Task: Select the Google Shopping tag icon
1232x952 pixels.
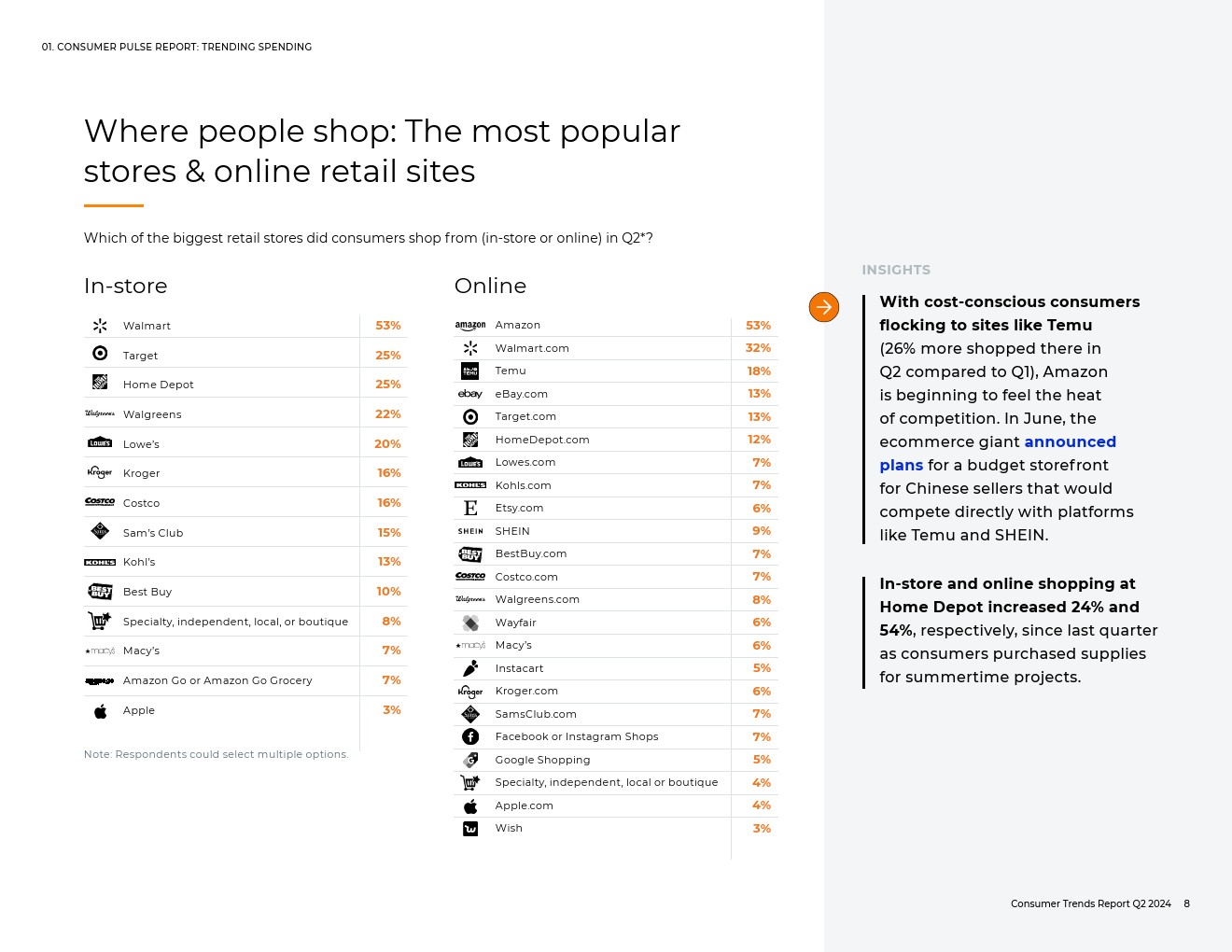Action: click(x=470, y=760)
